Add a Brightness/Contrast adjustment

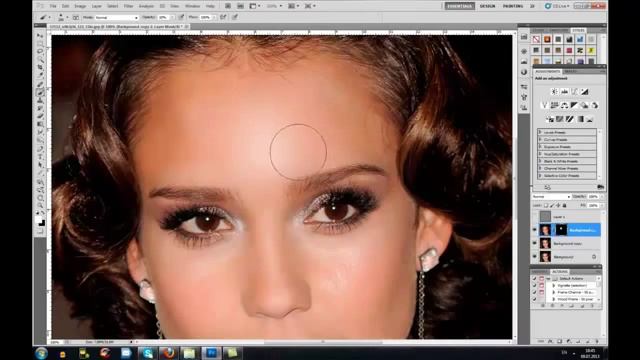tap(554, 92)
